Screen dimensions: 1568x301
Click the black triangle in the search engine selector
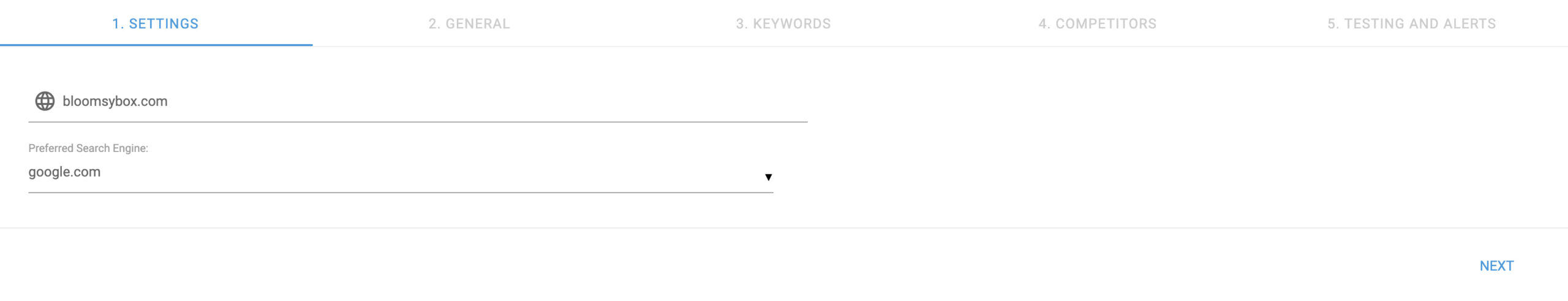pyautogui.click(x=768, y=177)
